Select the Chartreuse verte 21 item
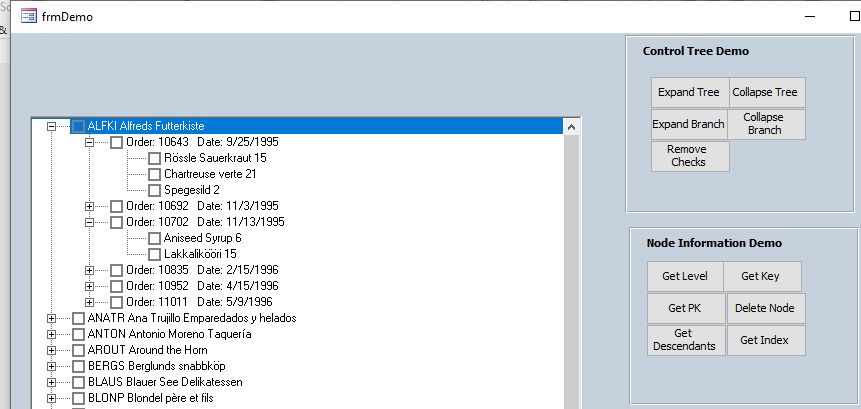Viewport: 861px width, 409px height. pos(210,174)
